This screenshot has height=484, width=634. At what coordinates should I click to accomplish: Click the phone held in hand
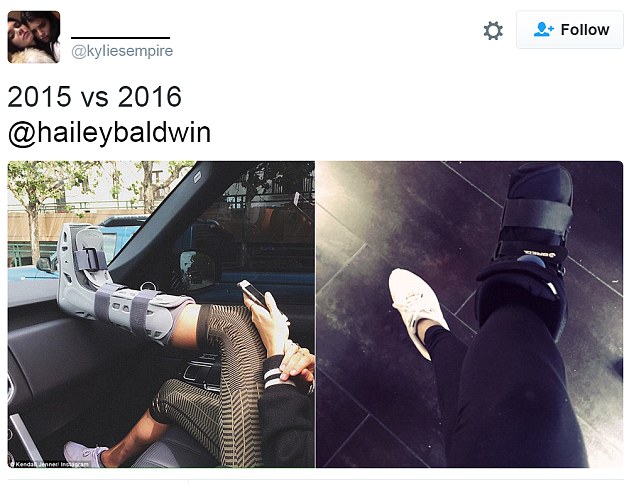pos(254,294)
